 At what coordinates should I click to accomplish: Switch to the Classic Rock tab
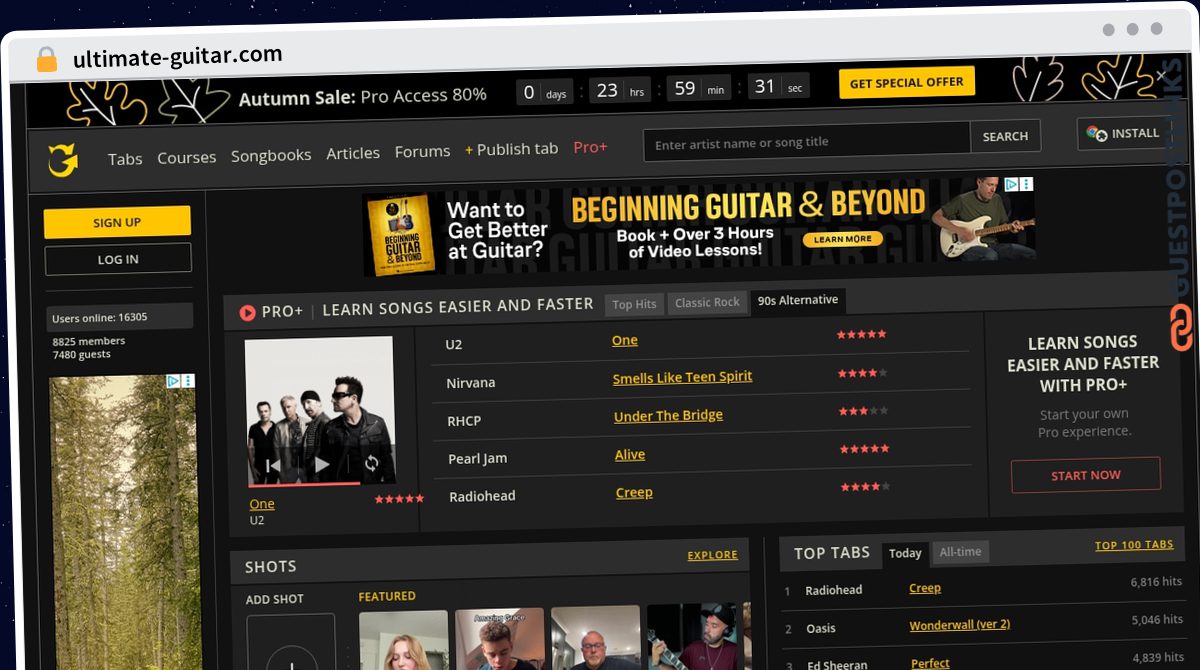707,302
